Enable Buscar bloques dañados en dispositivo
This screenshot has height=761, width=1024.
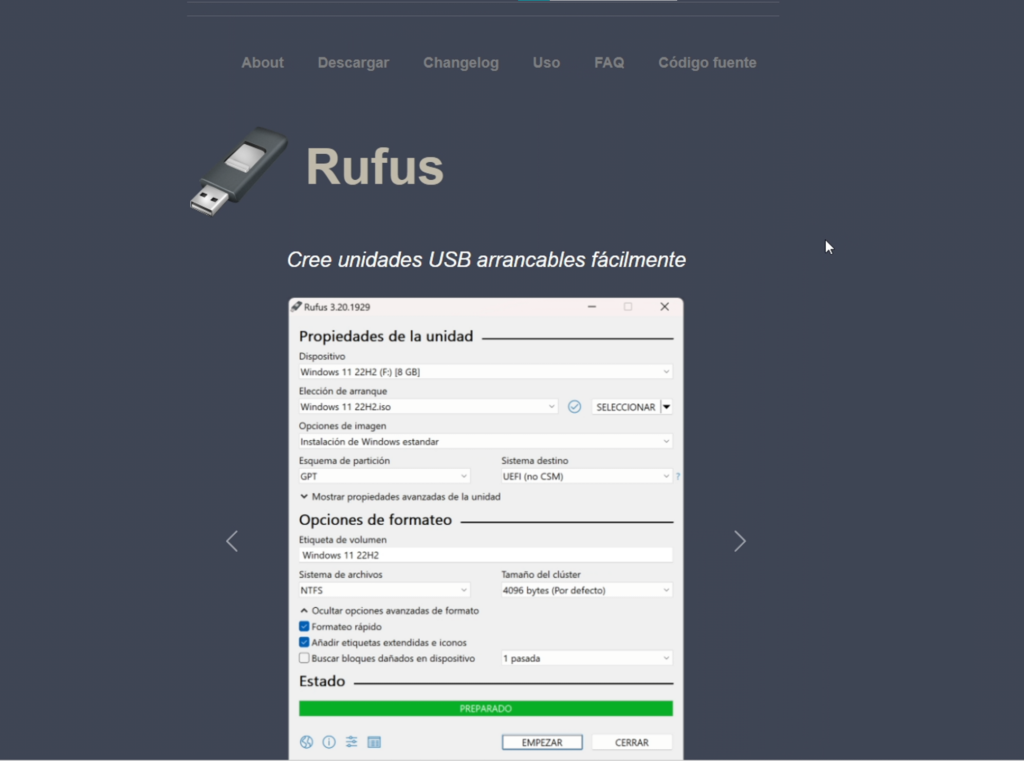coord(304,658)
